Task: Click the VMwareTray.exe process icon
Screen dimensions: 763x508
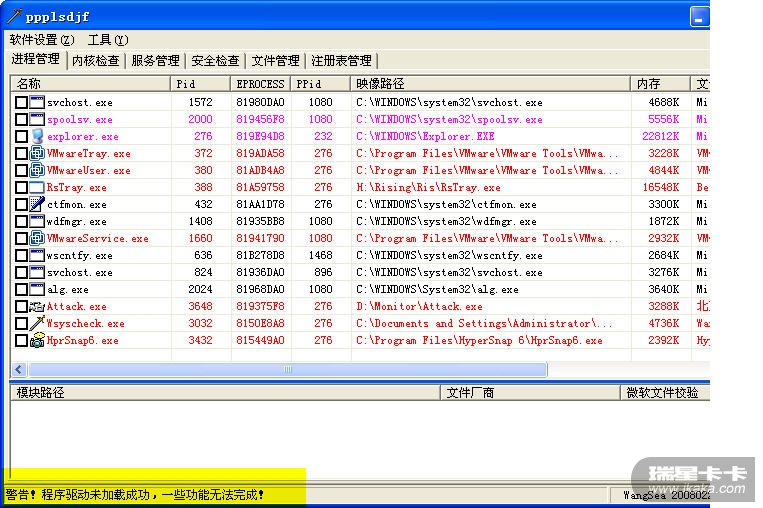Action: [37, 153]
